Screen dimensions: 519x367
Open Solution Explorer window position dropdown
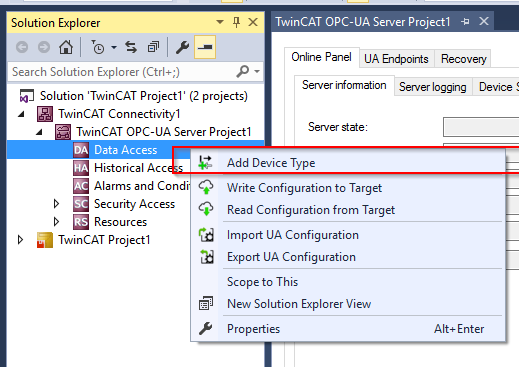(220, 22)
